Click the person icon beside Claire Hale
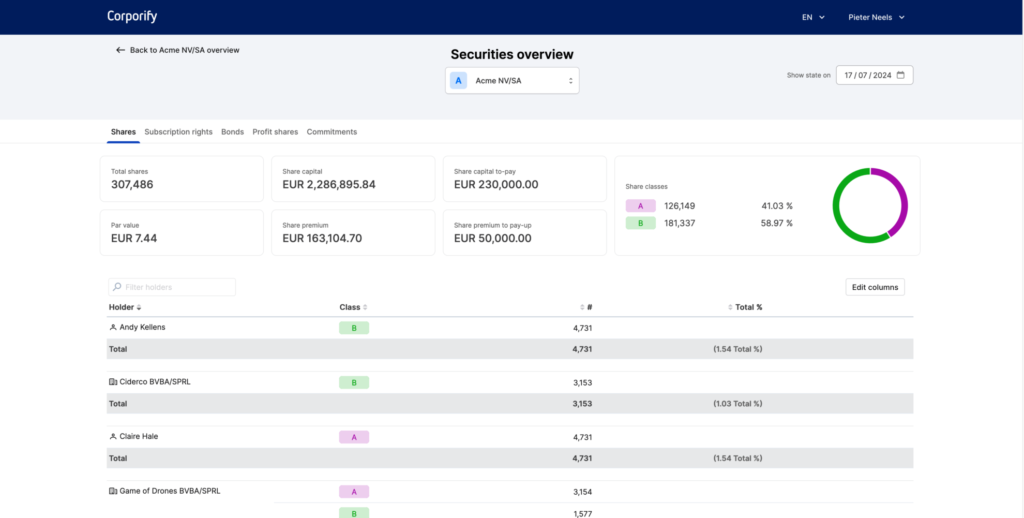 pos(113,436)
